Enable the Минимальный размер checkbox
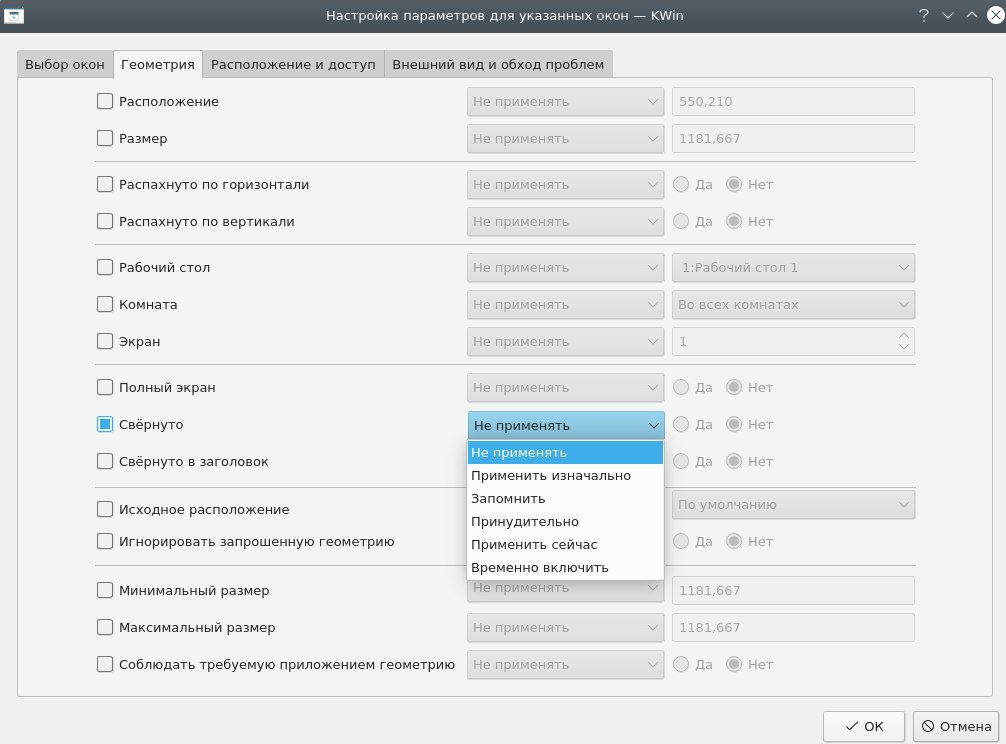This screenshot has height=744, width=1006. [105, 591]
